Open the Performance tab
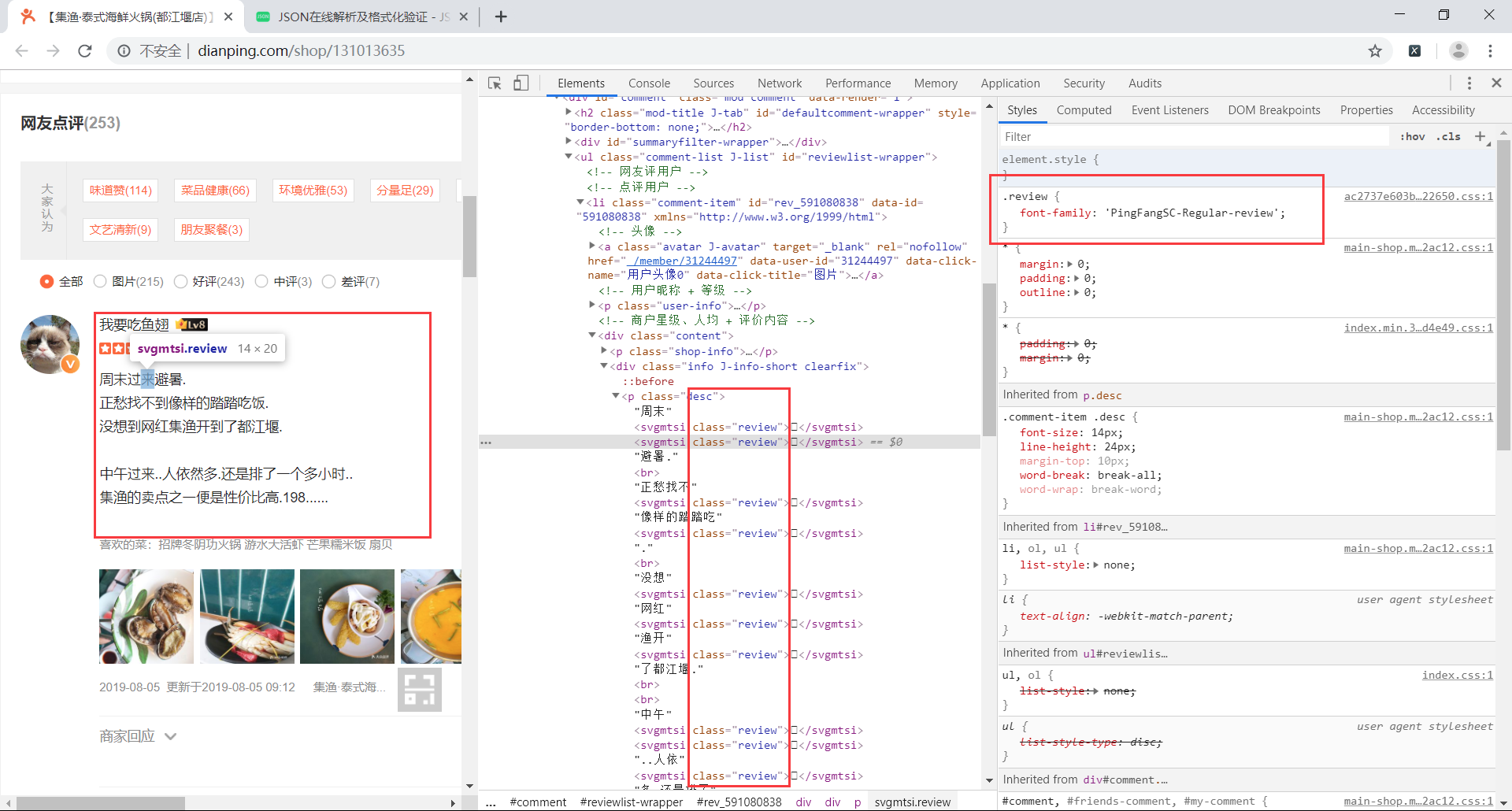 click(x=858, y=83)
